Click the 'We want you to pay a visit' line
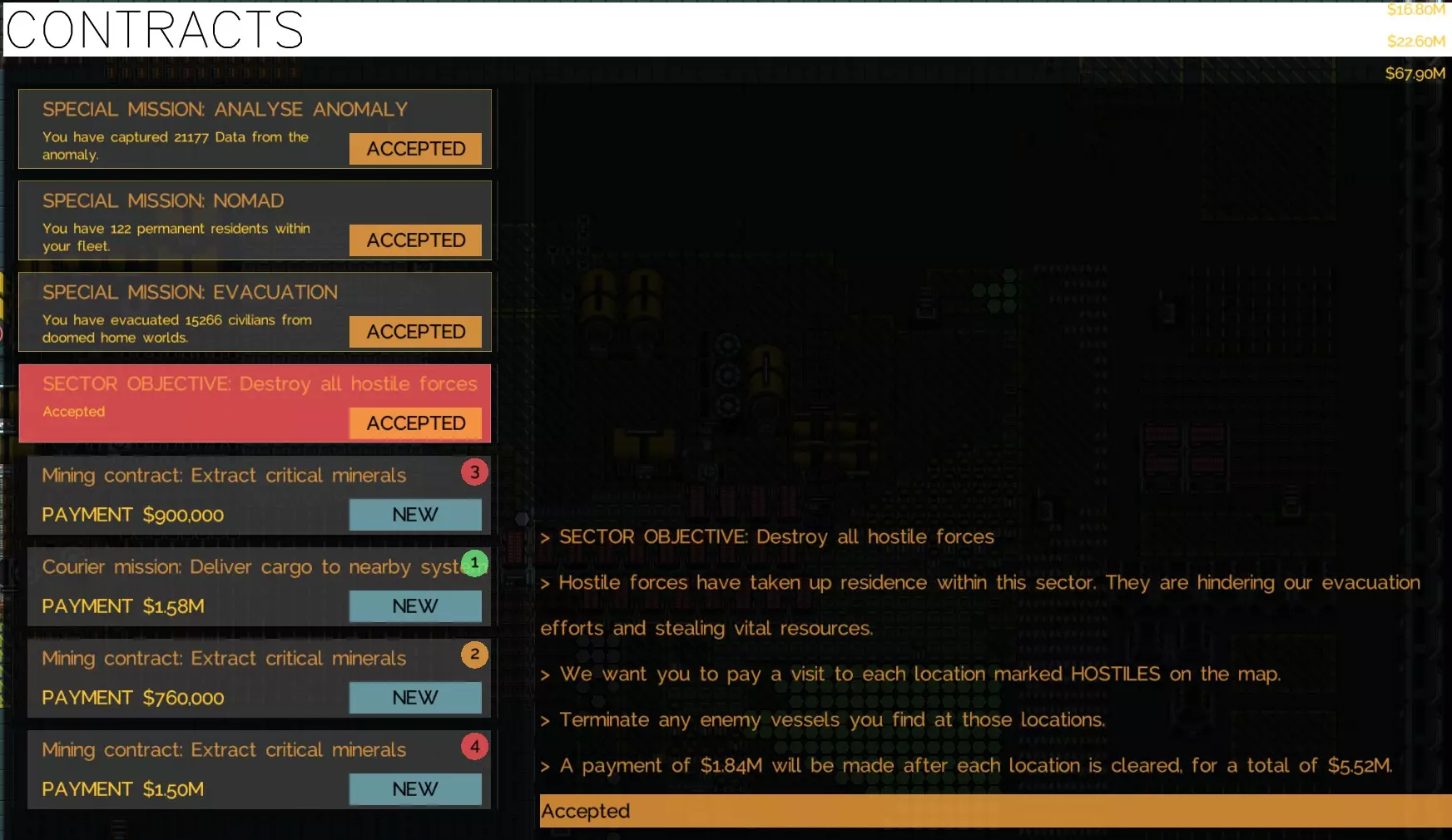The width and height of the screenshot is (1452, 840). (910, 674)
